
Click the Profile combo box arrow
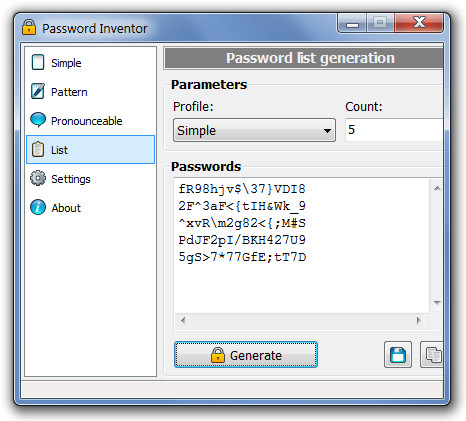point(327,131)
